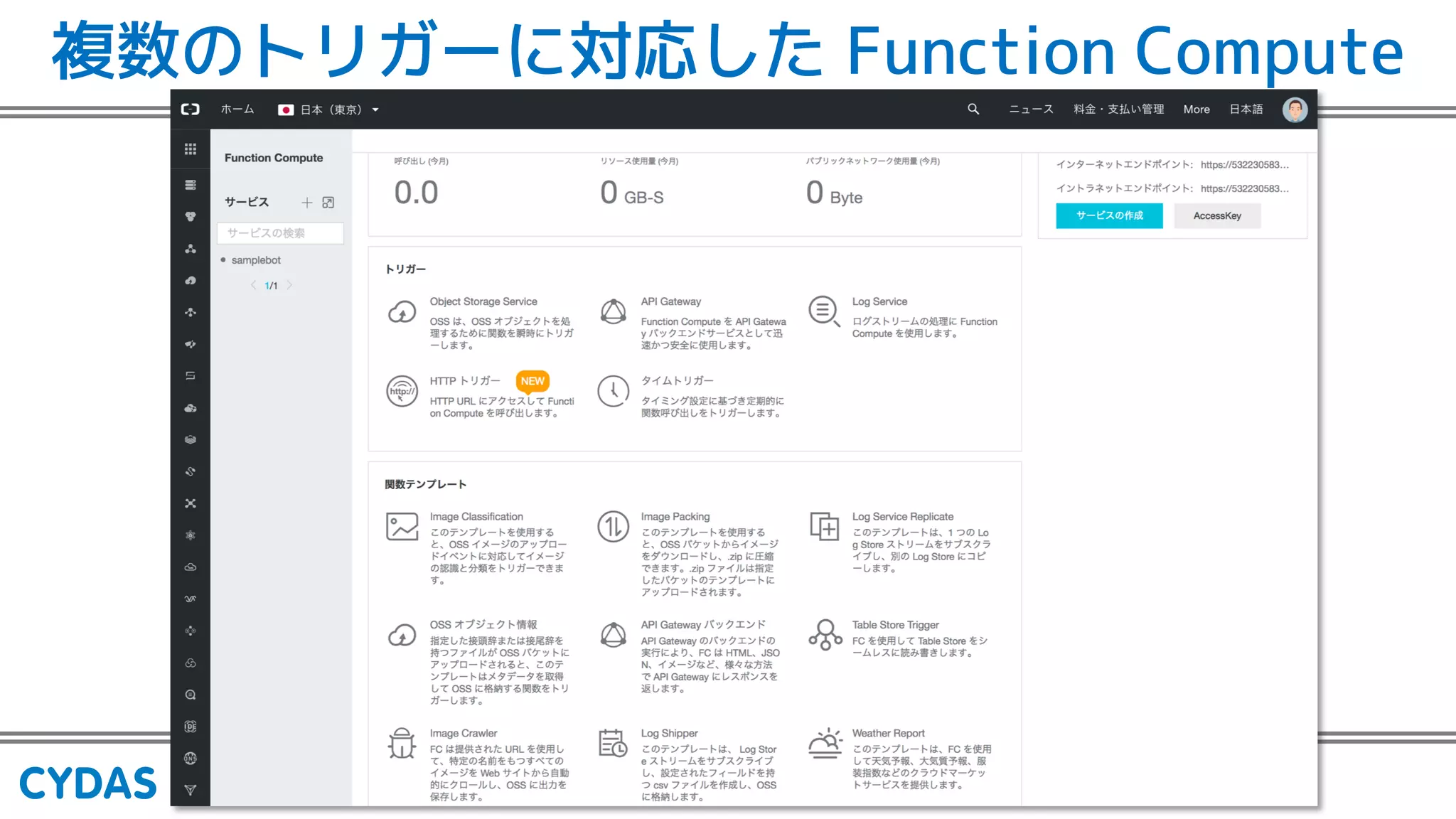1456x819 pixels.
Task: Click the API Gateway バックエンド template icon
Action: pos(613,635)
